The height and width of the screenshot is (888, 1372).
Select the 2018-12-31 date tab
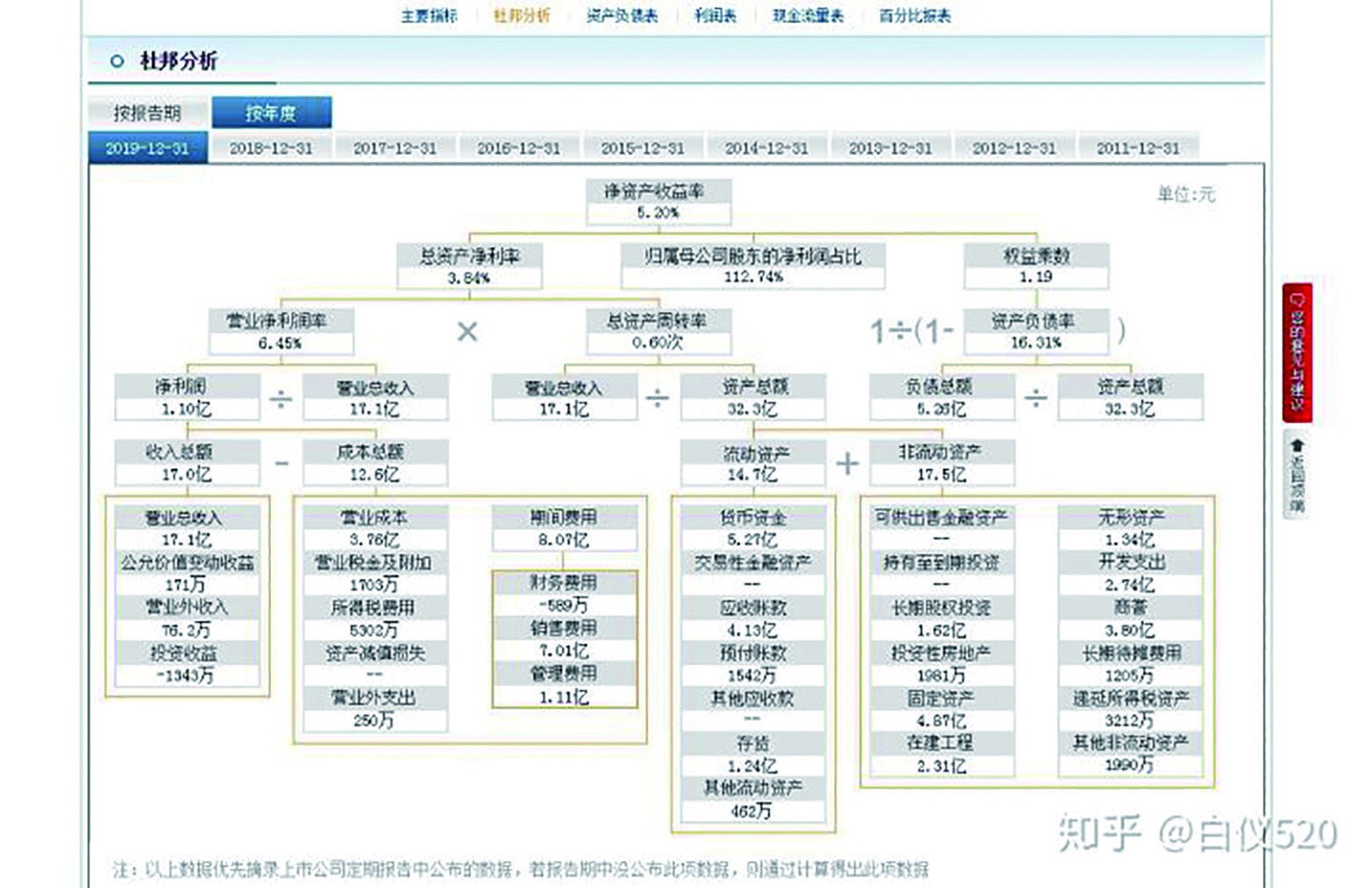pyautogui.click(x=271, y=148)
